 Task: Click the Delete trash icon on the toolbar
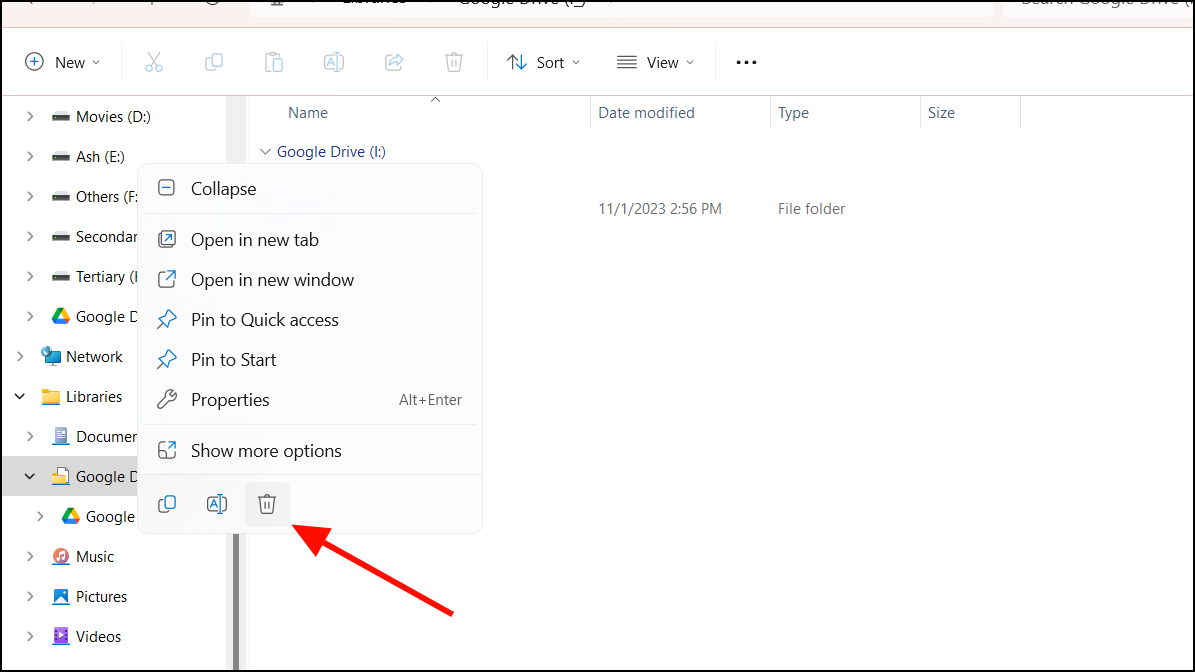tap(454, 61)
